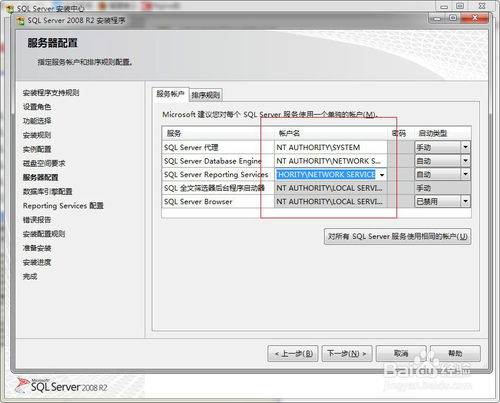Select 设置角色 step in sidebar
Viewport: 500px width, 403px height.
click(x=37, y=107)
